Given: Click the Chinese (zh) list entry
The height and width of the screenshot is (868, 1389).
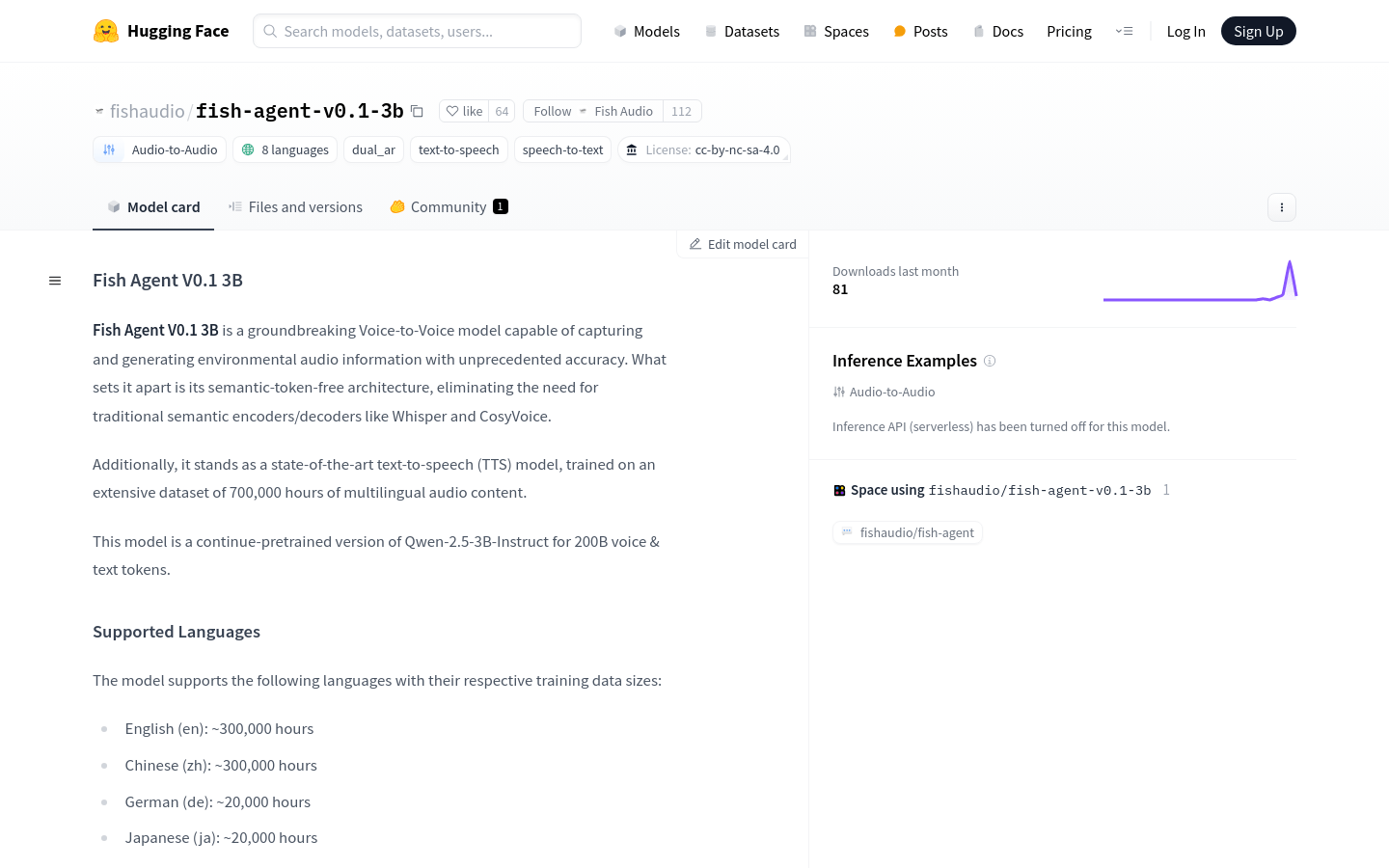Looking at the screenshot, I should 221,766.
